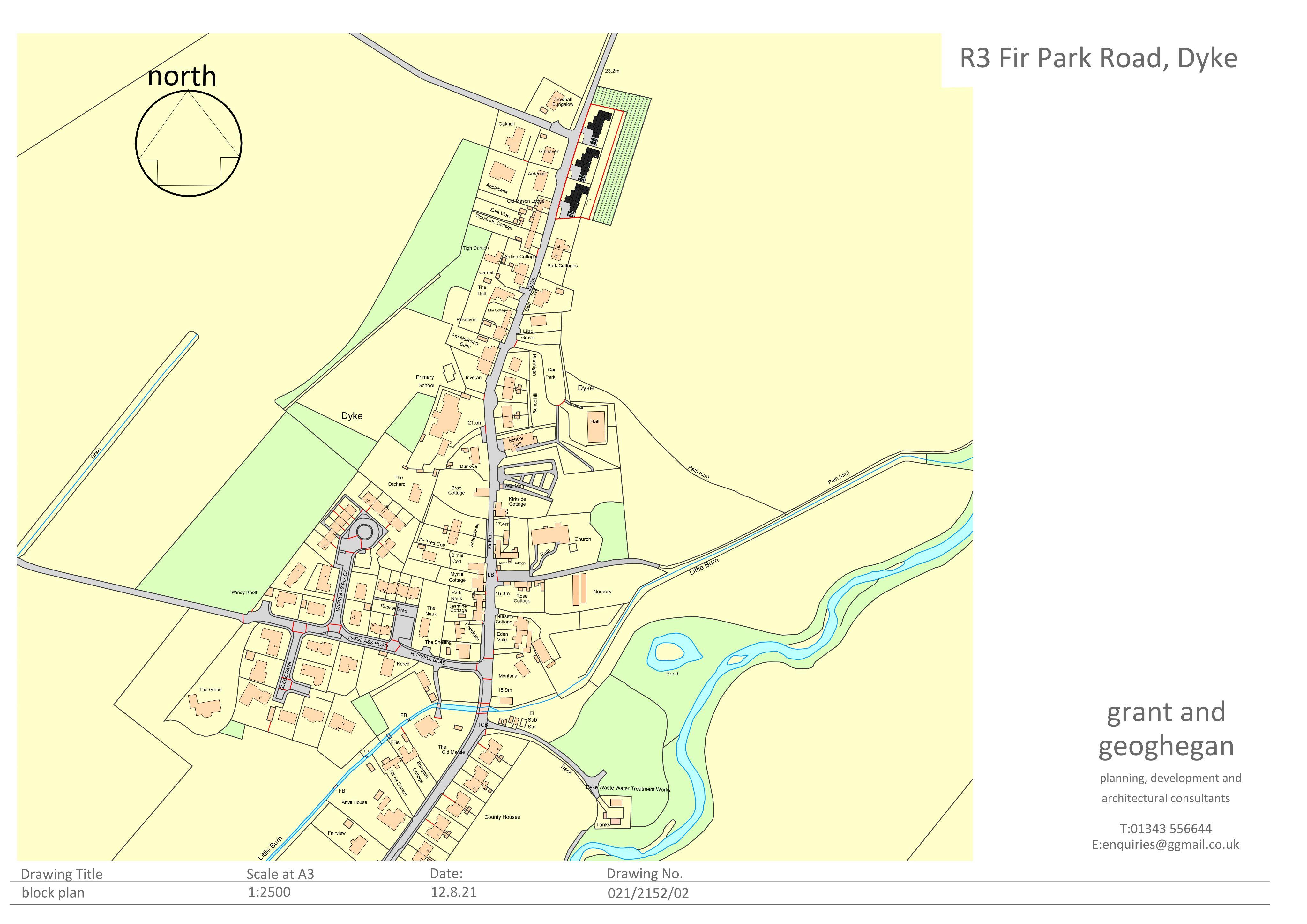
Task: Click the 'Nursery' label
Action: [x=602, y=592]
